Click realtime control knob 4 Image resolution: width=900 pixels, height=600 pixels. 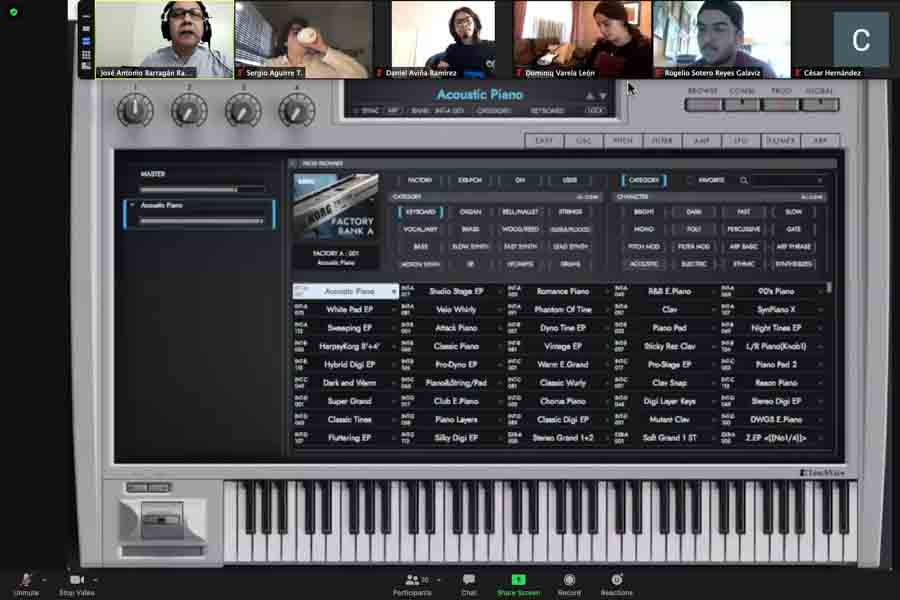[x=297, y=110]
